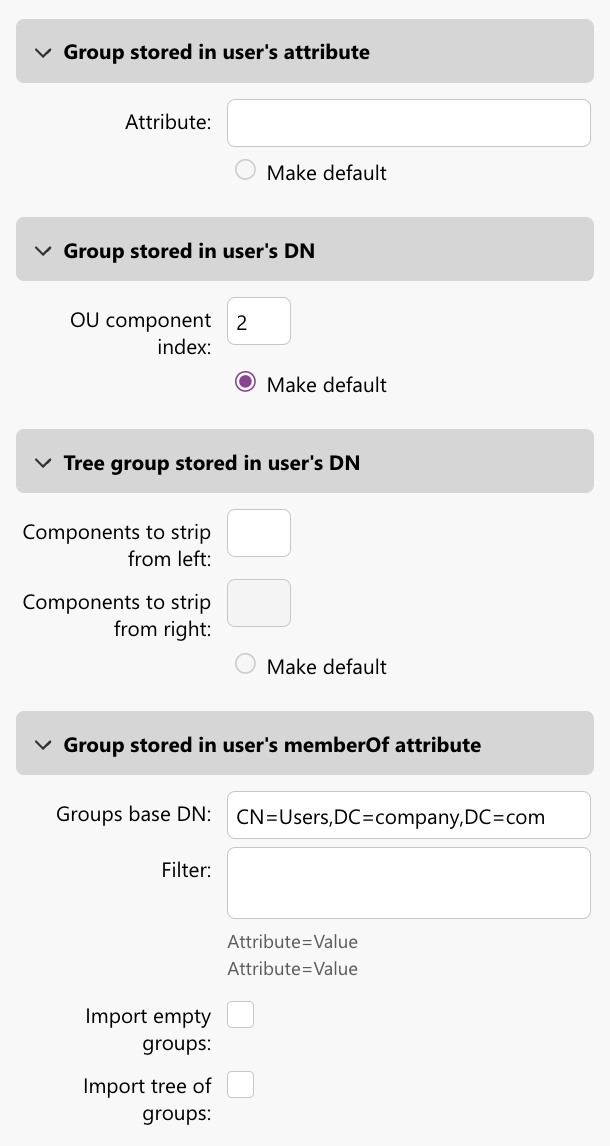
Task: Enable the Import tree of groups checkbox
Action: coord(240,1084)
